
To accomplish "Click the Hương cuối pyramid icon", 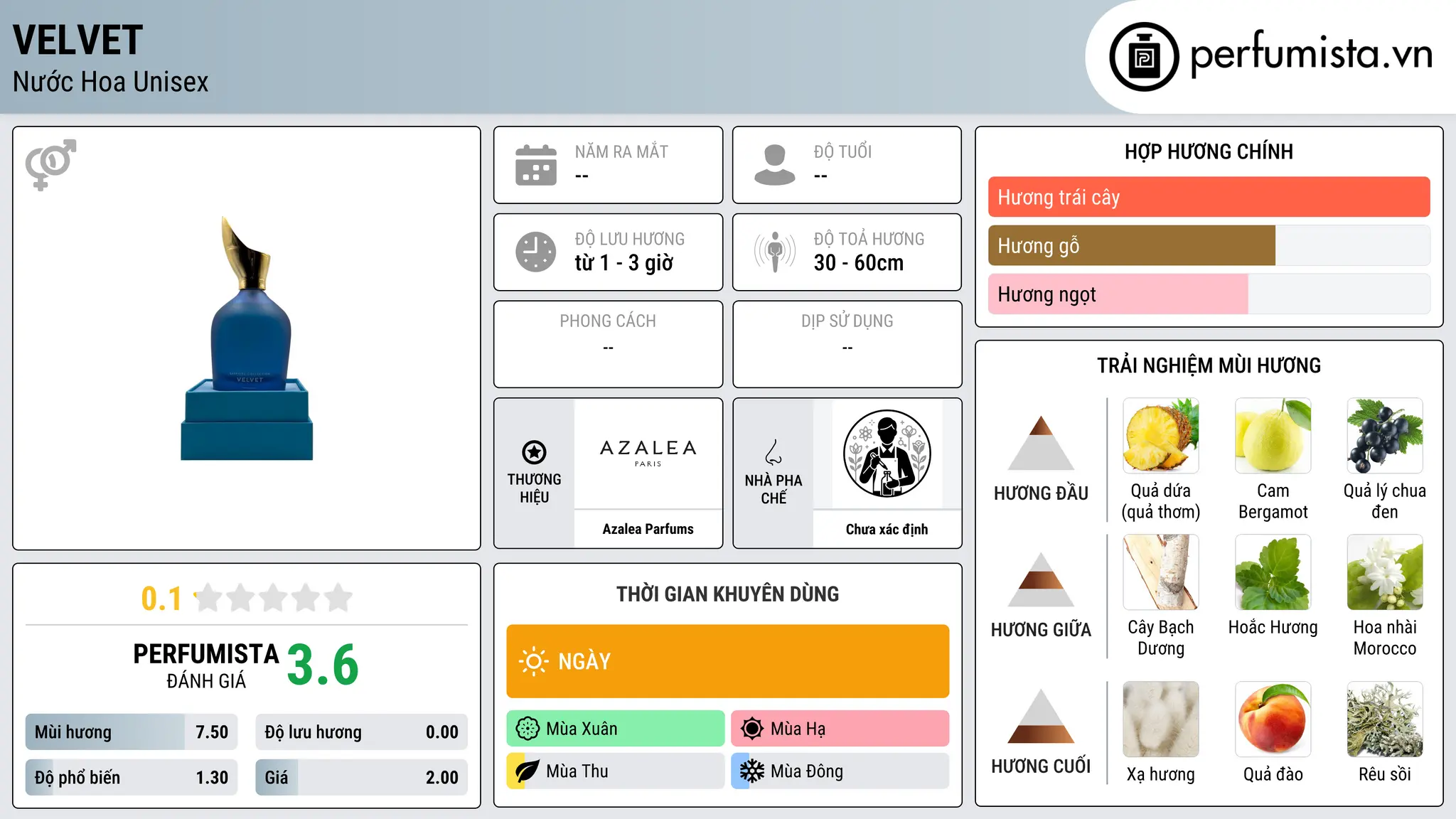I will pyautogui.click(x=1041, y=716).
